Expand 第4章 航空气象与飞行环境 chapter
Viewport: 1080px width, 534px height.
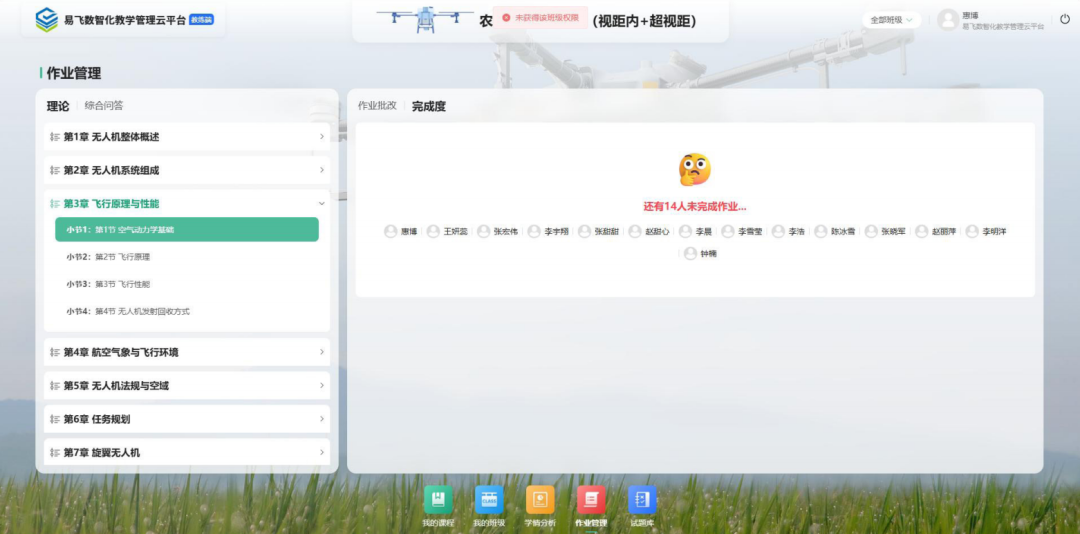pos(187,352)
